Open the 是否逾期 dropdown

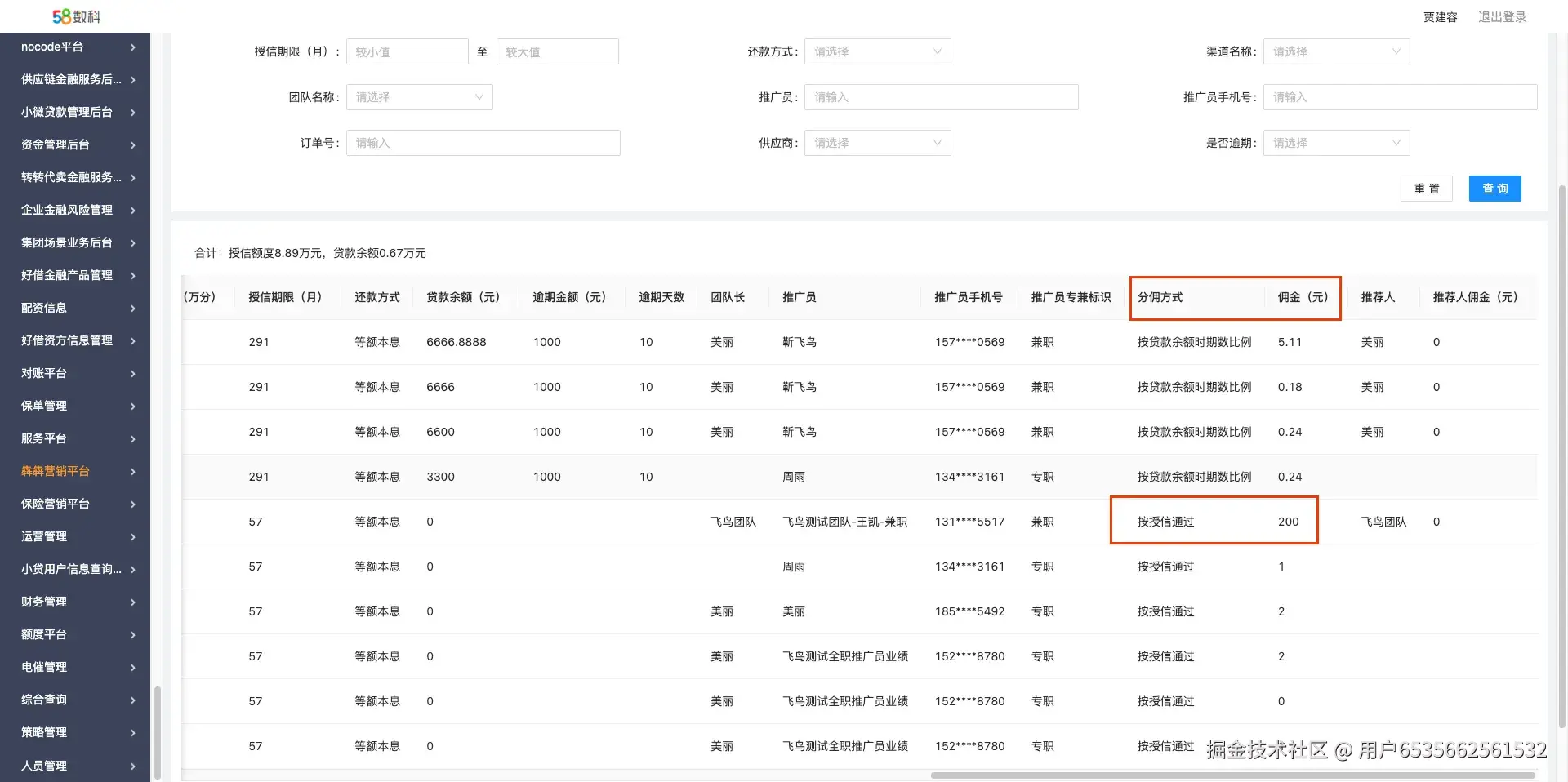(x=1337, y=143)
